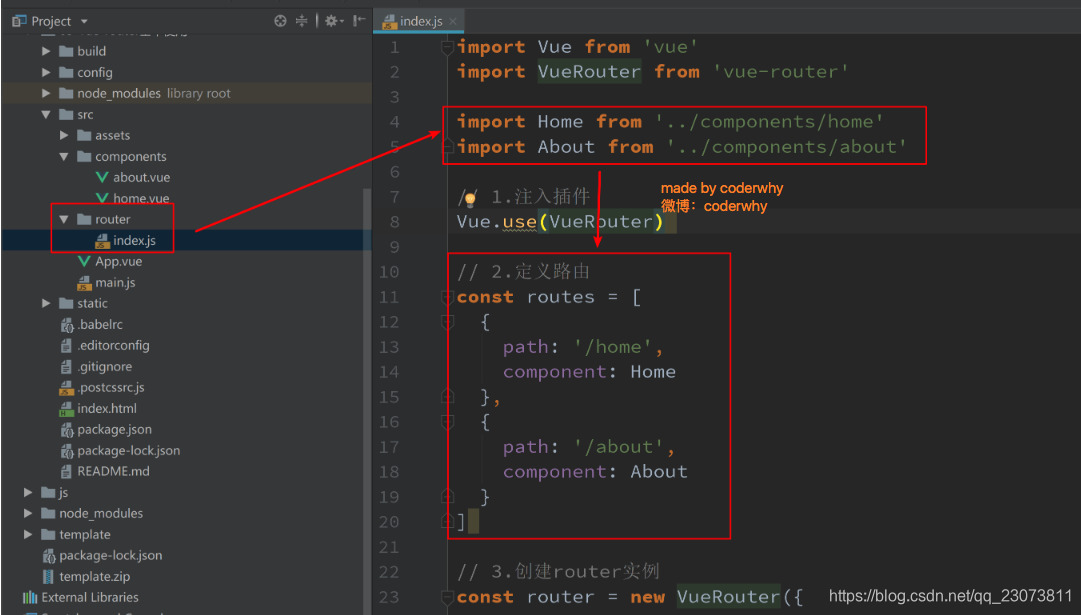Viewport: 1081px width, 615px height.
Task: Click fold marker at end of imports line 5
Action: point(447,146)
